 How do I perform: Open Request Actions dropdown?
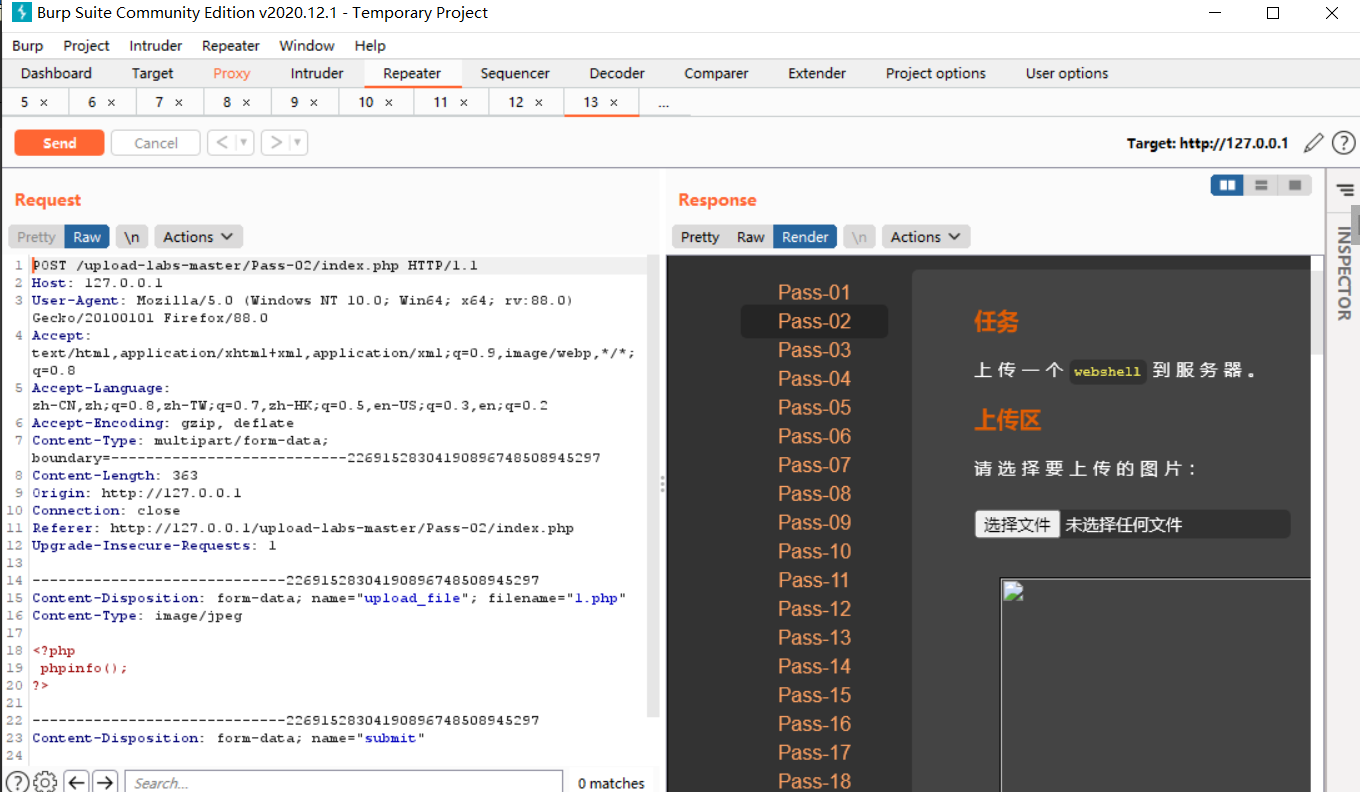pyautogui.click(x=198, y=237)
